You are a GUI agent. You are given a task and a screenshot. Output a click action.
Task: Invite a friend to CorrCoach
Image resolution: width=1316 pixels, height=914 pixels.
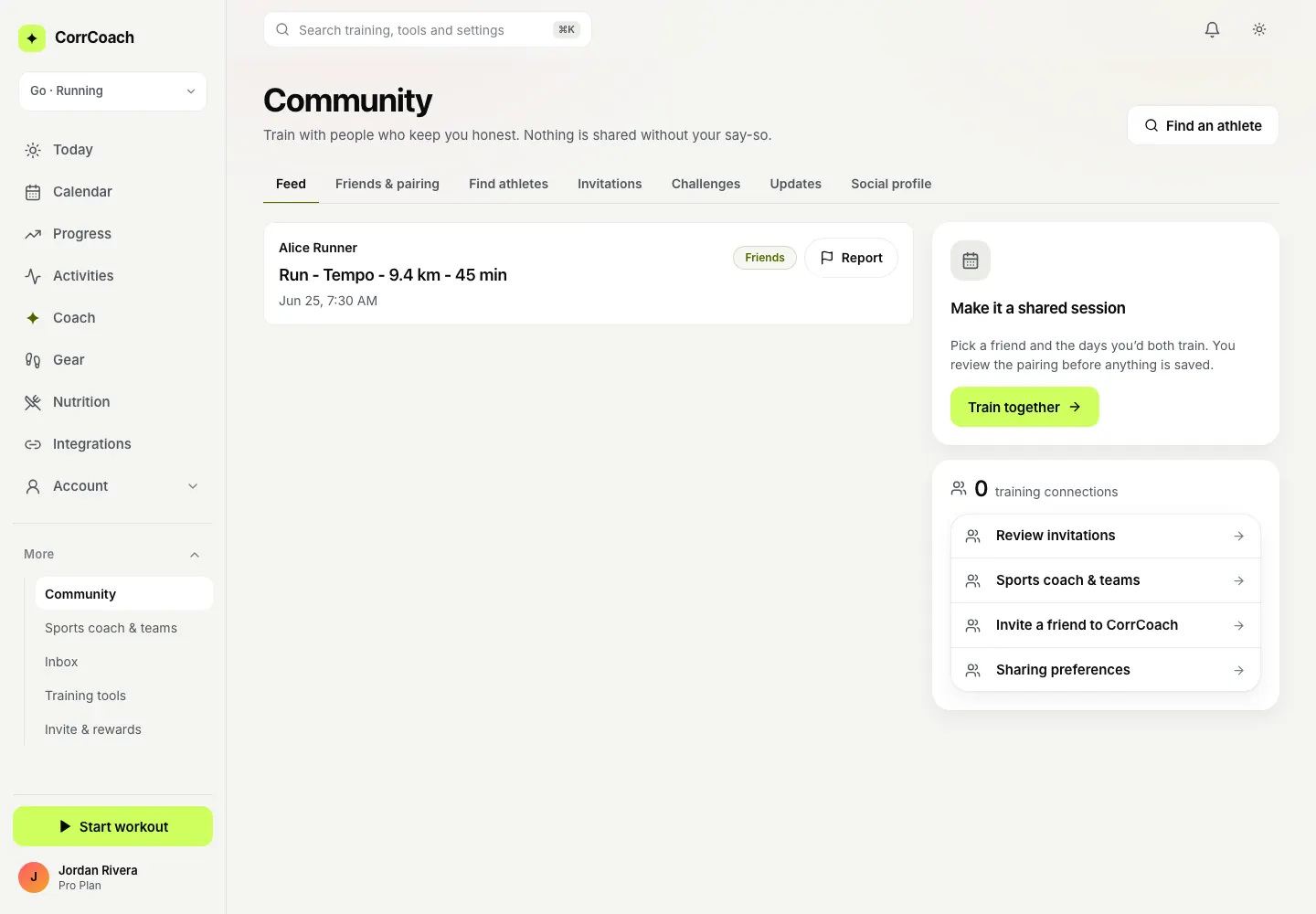[x=1106, y=625]
